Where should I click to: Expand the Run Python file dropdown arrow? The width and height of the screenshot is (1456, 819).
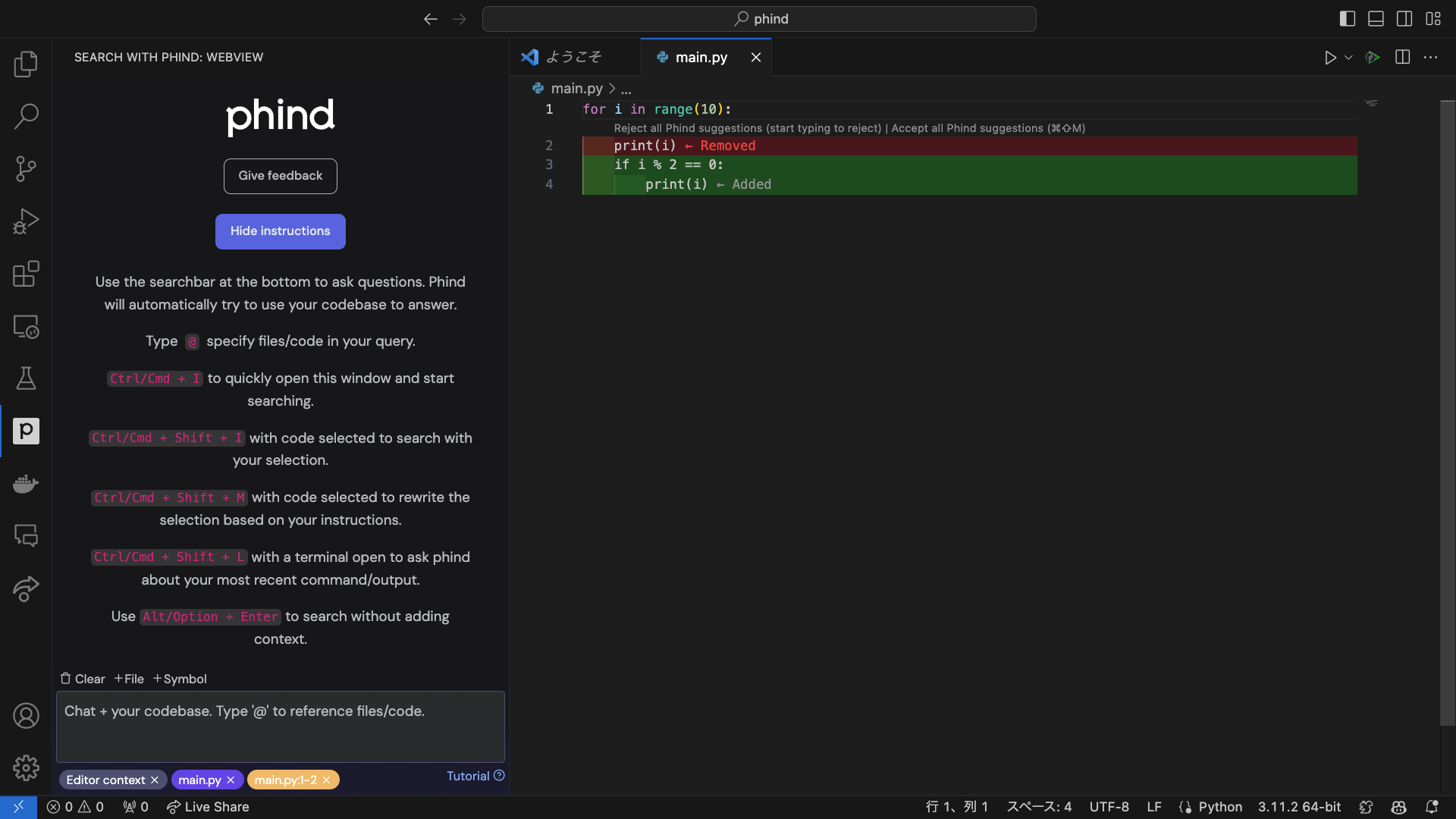click(1348, 58)
